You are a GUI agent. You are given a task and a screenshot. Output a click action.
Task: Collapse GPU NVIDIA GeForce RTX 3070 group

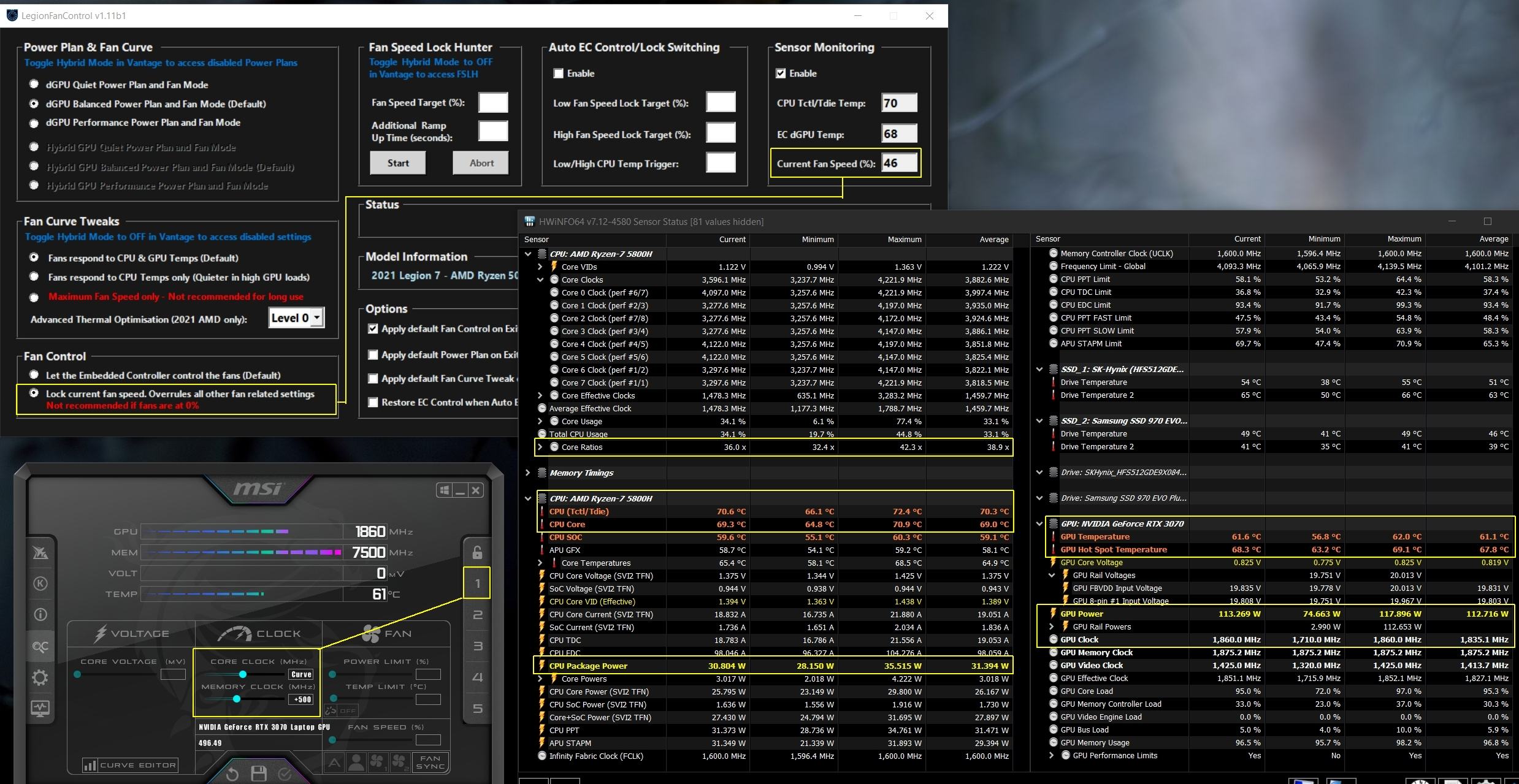point(1039,523)
